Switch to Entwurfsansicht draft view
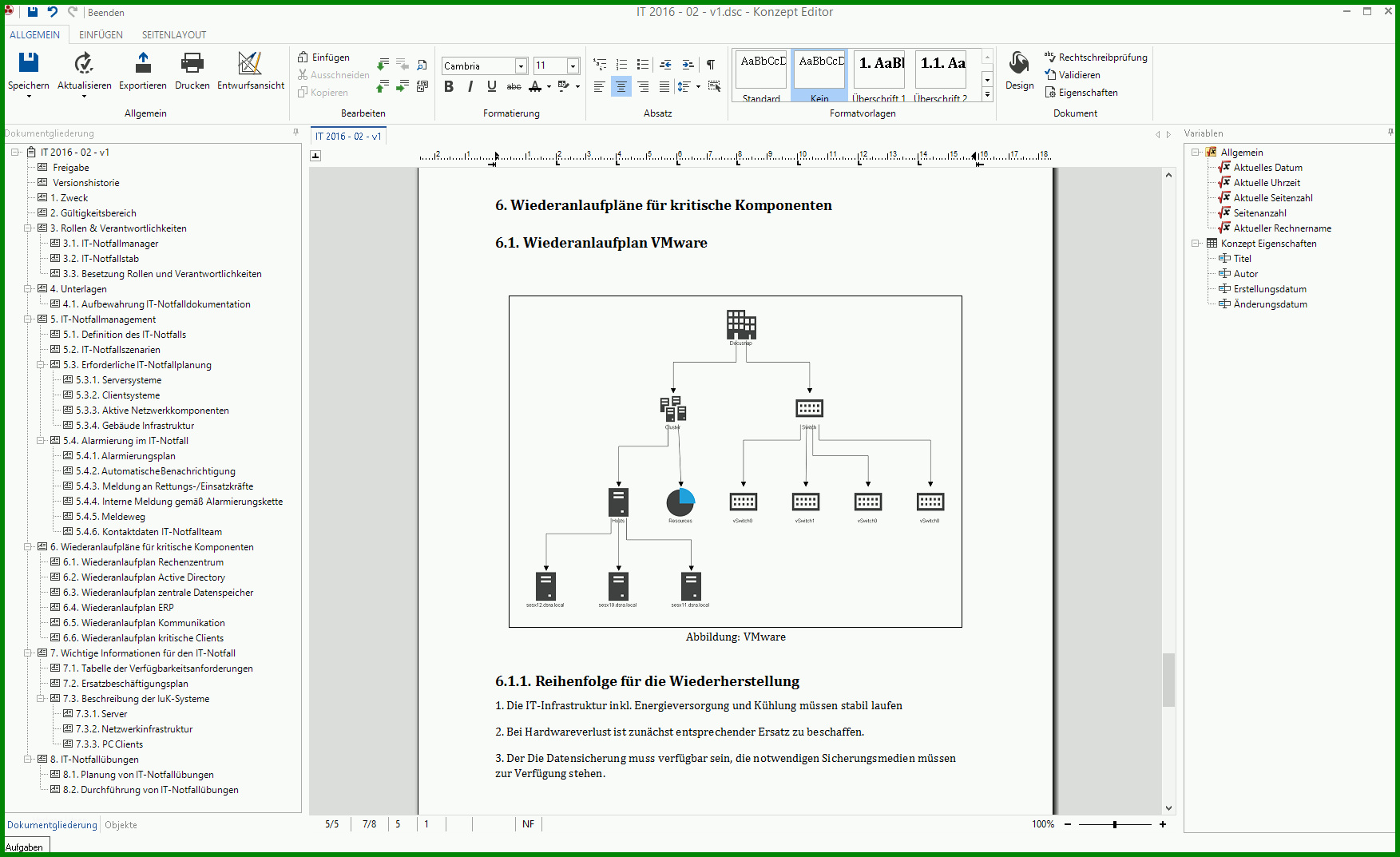The width and height of the screenshot is (1400, 857). [250, 62]
